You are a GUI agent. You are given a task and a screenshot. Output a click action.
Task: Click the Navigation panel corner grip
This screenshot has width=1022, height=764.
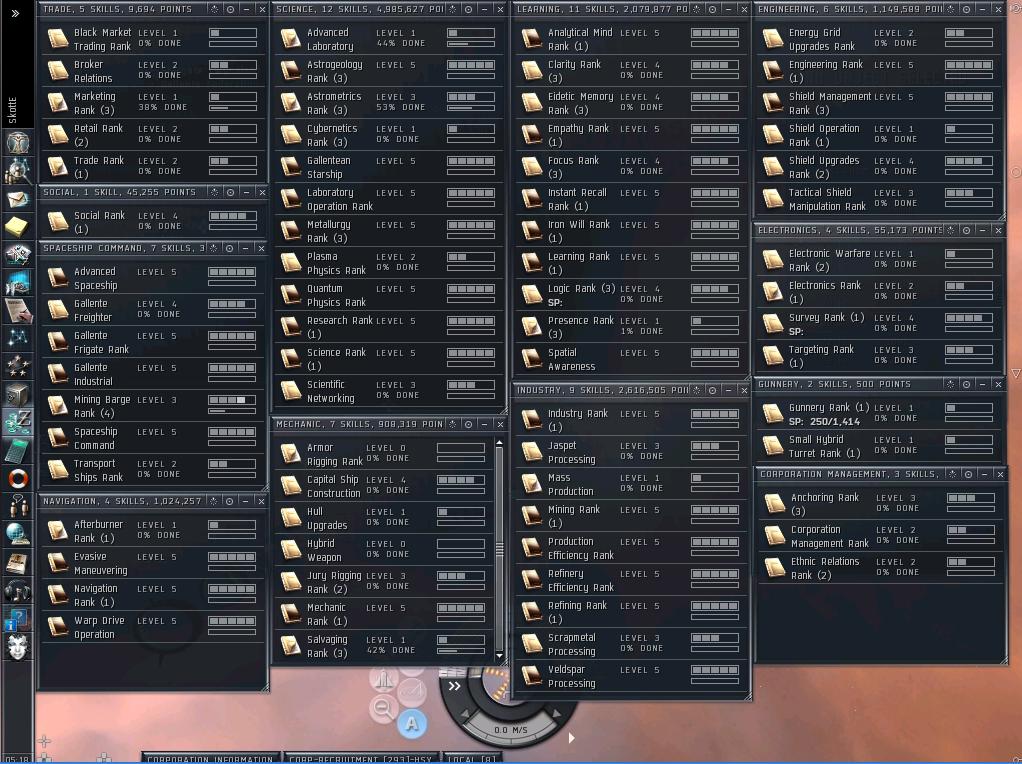click(x=265, y=687)
